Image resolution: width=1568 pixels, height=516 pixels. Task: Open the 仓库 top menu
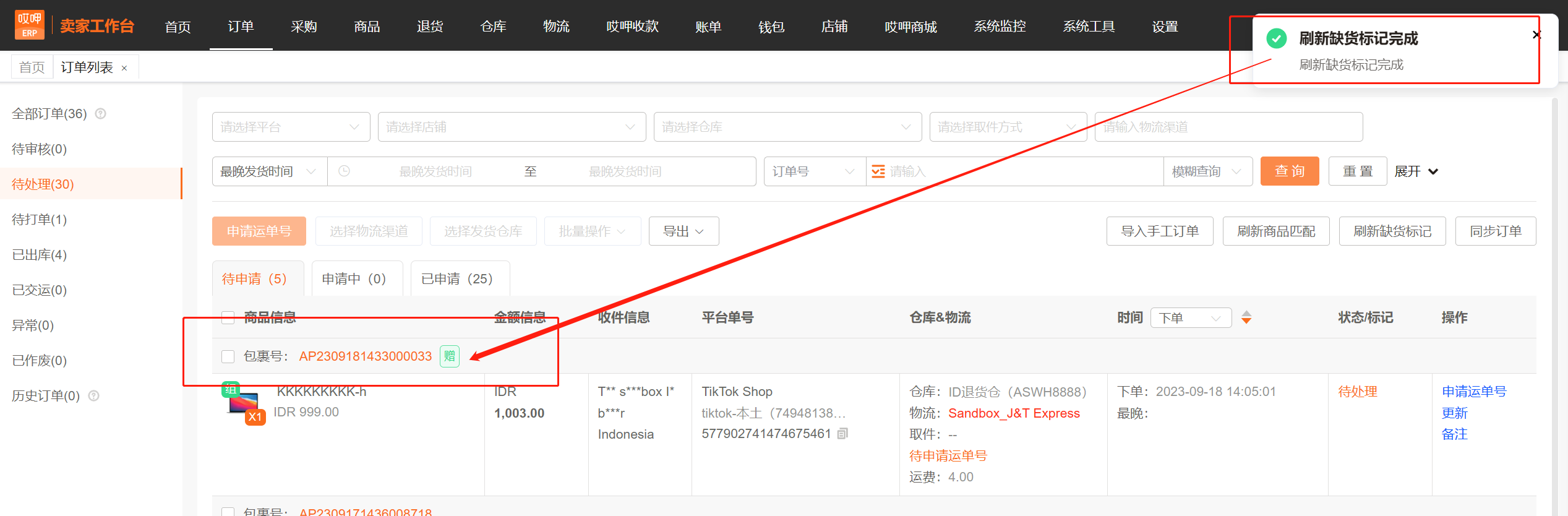[x=493, y=27]
